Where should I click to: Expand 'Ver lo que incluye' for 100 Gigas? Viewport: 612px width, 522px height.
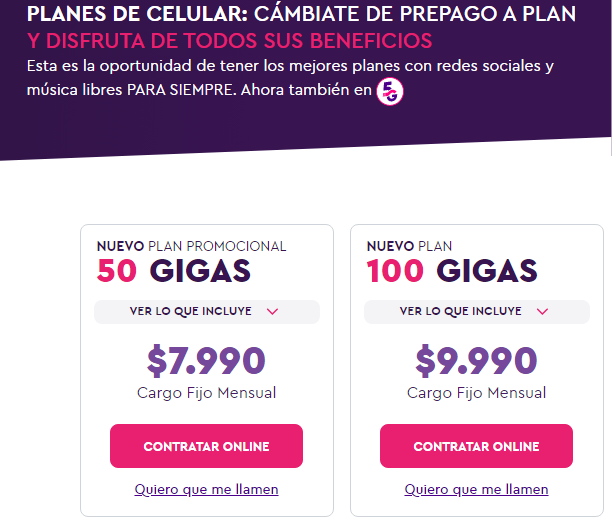[x=477, y=312]
